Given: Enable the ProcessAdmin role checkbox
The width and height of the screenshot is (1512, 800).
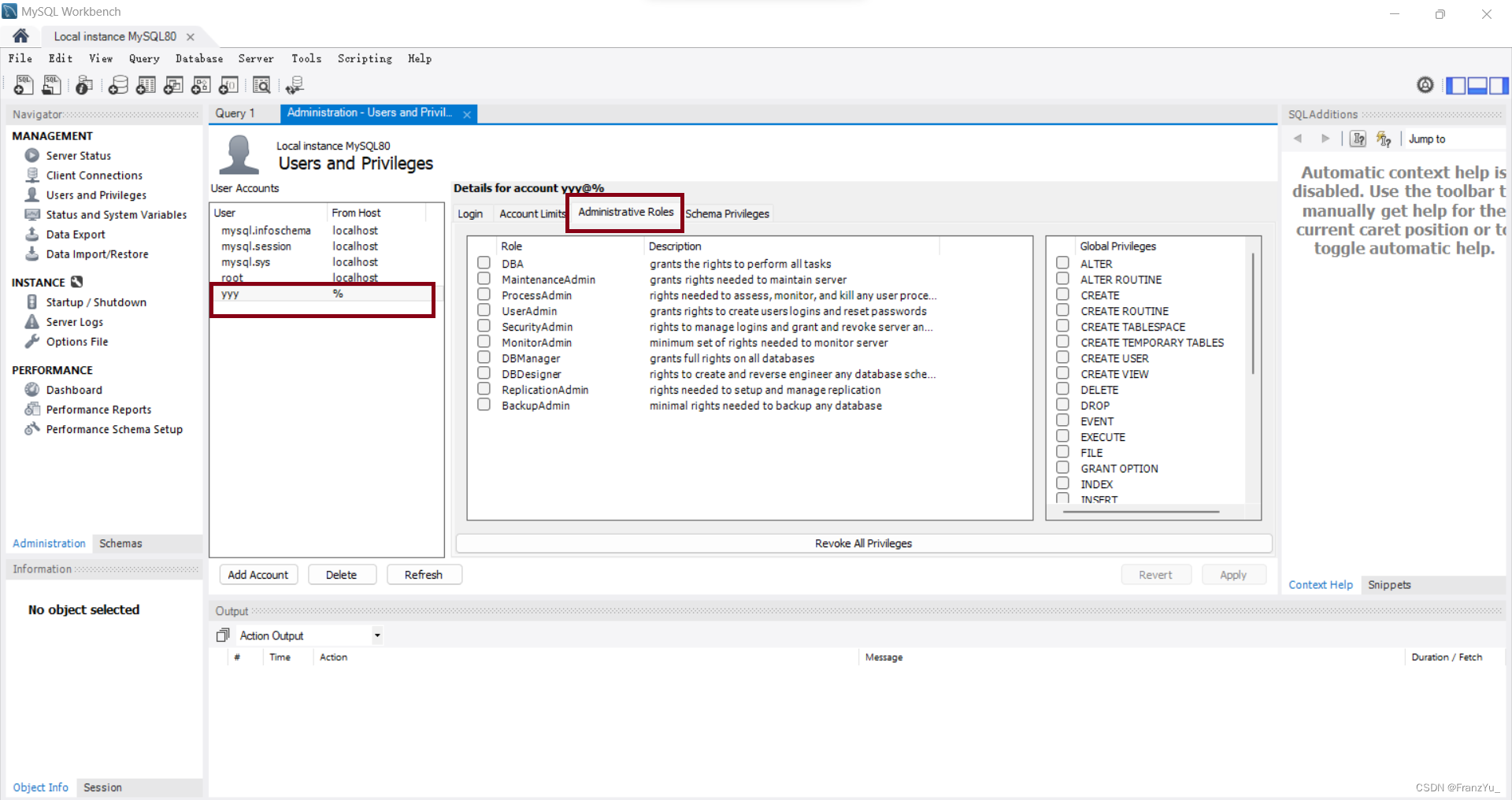Looking at the screenshot, I should pyautogui.click(x=484, y=294).
